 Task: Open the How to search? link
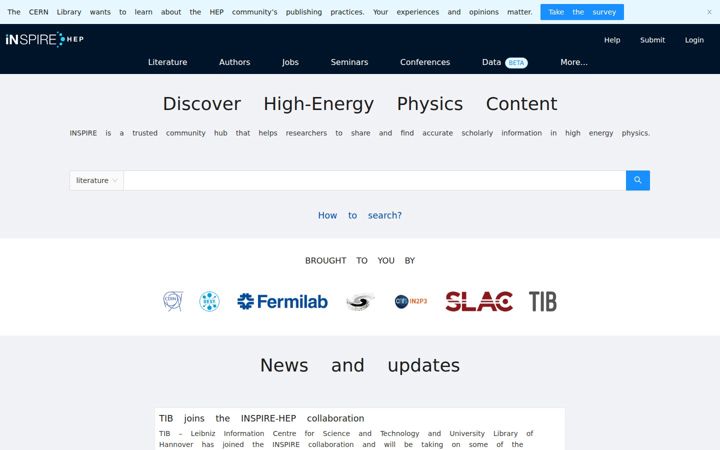(360, 215)
